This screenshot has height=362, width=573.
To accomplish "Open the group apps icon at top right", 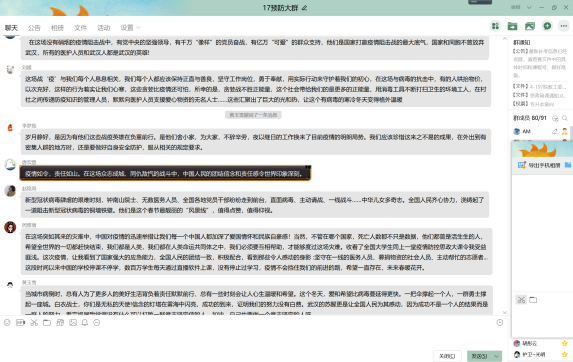I will click(x=495, y=26).
